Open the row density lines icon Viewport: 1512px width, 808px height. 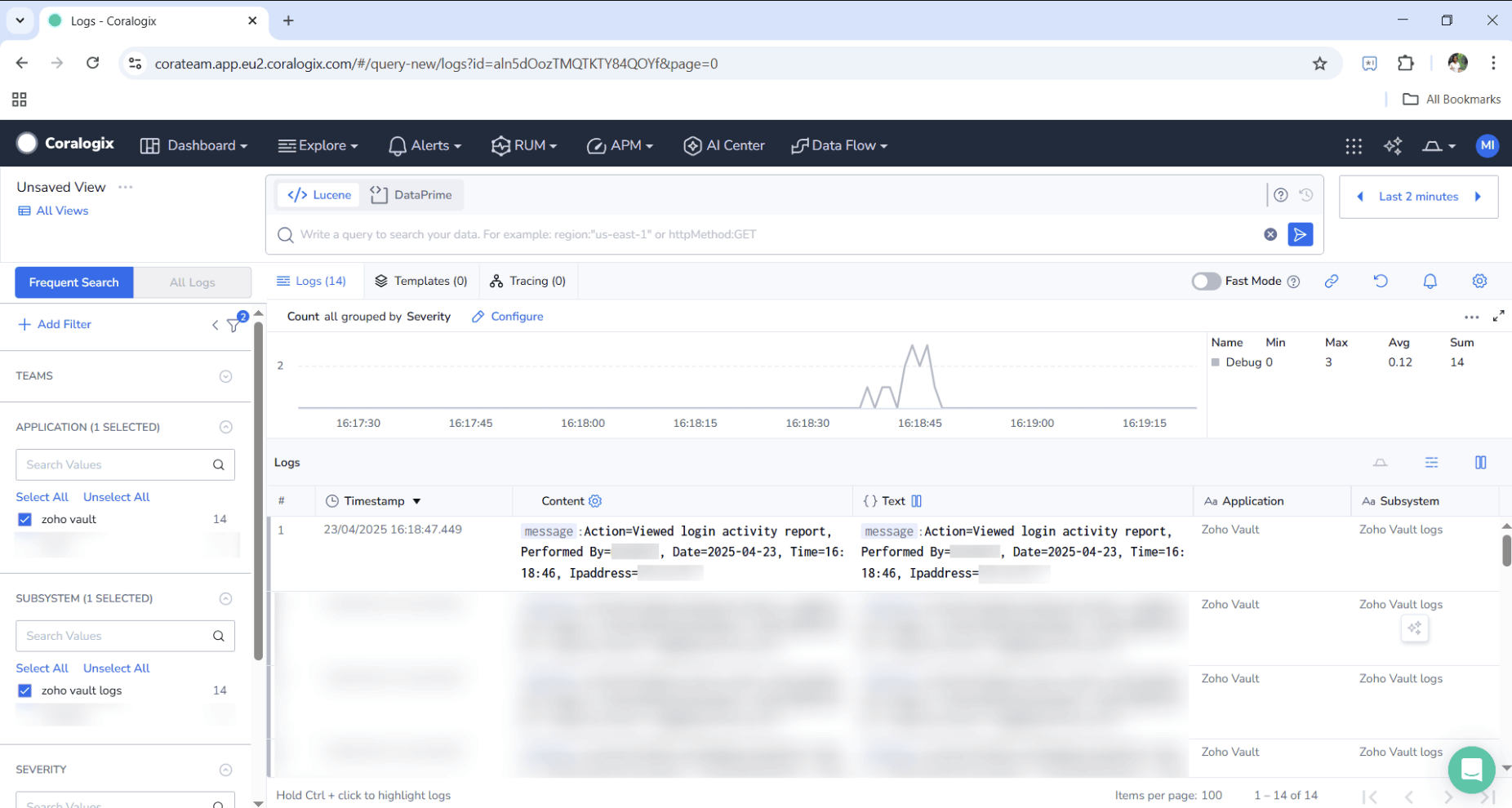point(1431,463)
